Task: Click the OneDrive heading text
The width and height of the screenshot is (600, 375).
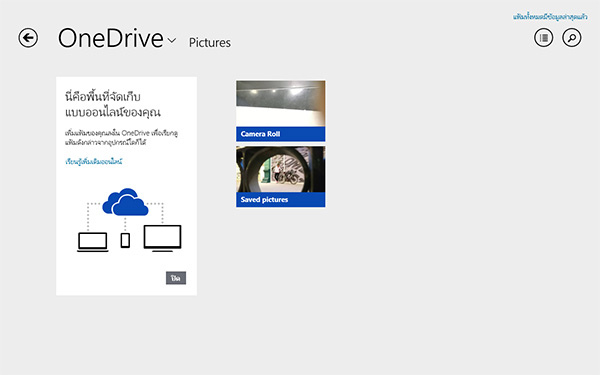Action: tap(111, 38)
